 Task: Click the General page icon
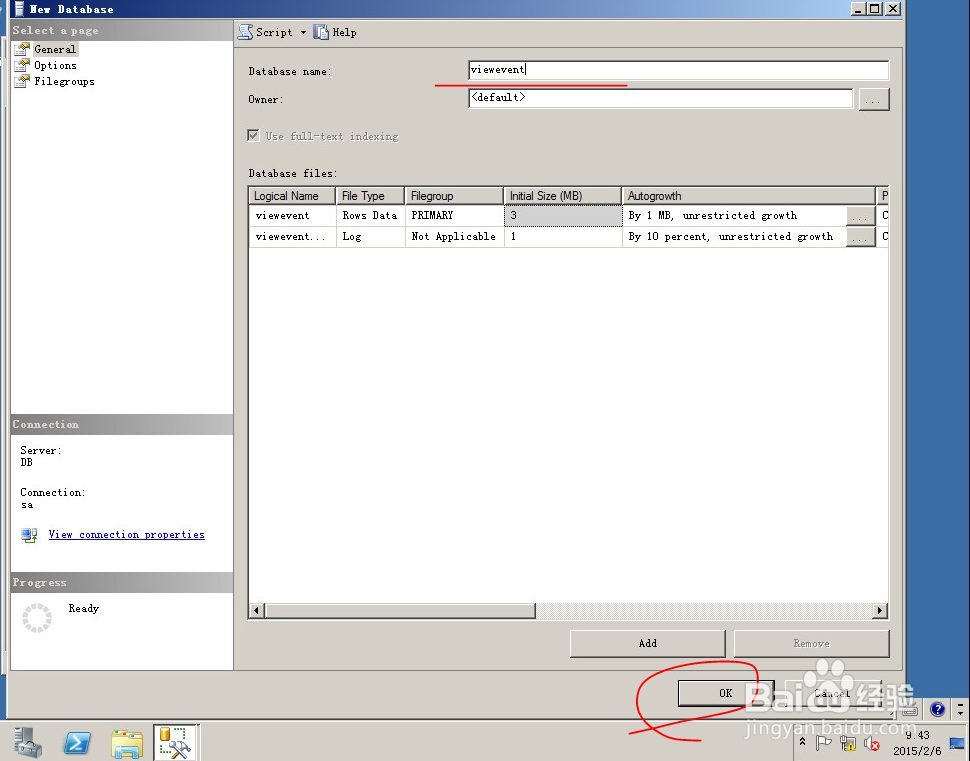22,49
